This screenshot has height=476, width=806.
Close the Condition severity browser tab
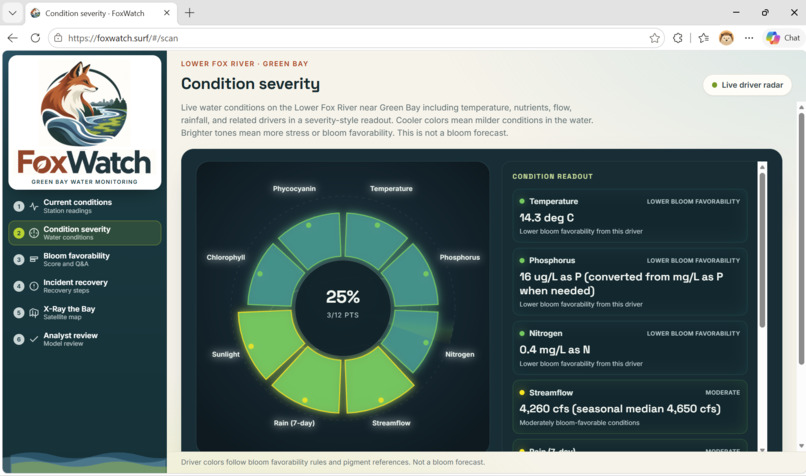point(167,13)
